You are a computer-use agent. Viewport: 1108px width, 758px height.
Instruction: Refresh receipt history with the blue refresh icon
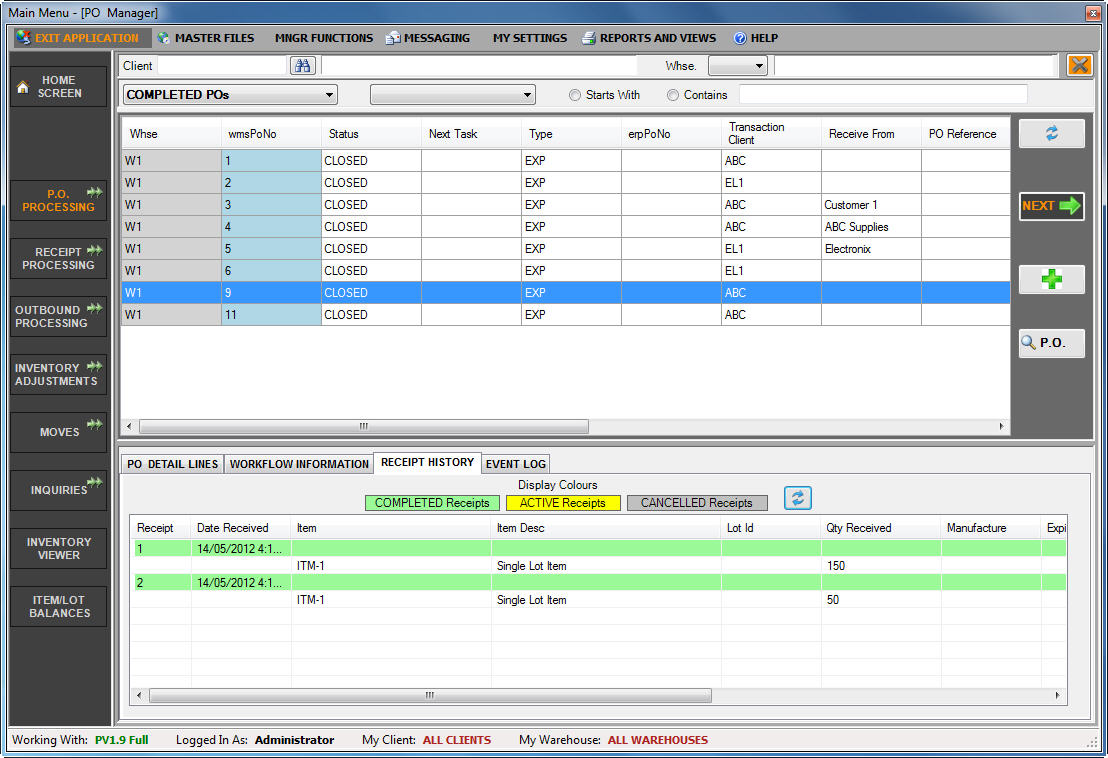point(797,497)
